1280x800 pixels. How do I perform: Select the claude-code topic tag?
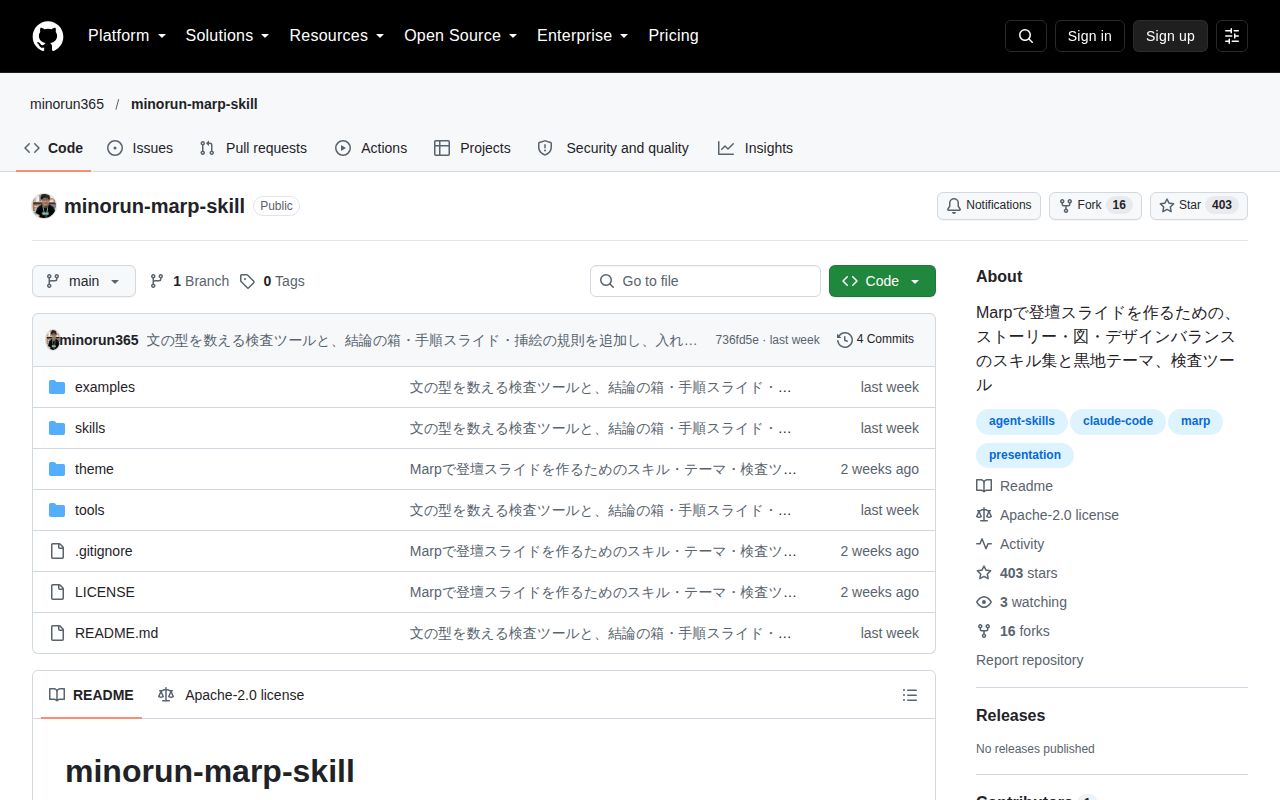[1118, 421]
